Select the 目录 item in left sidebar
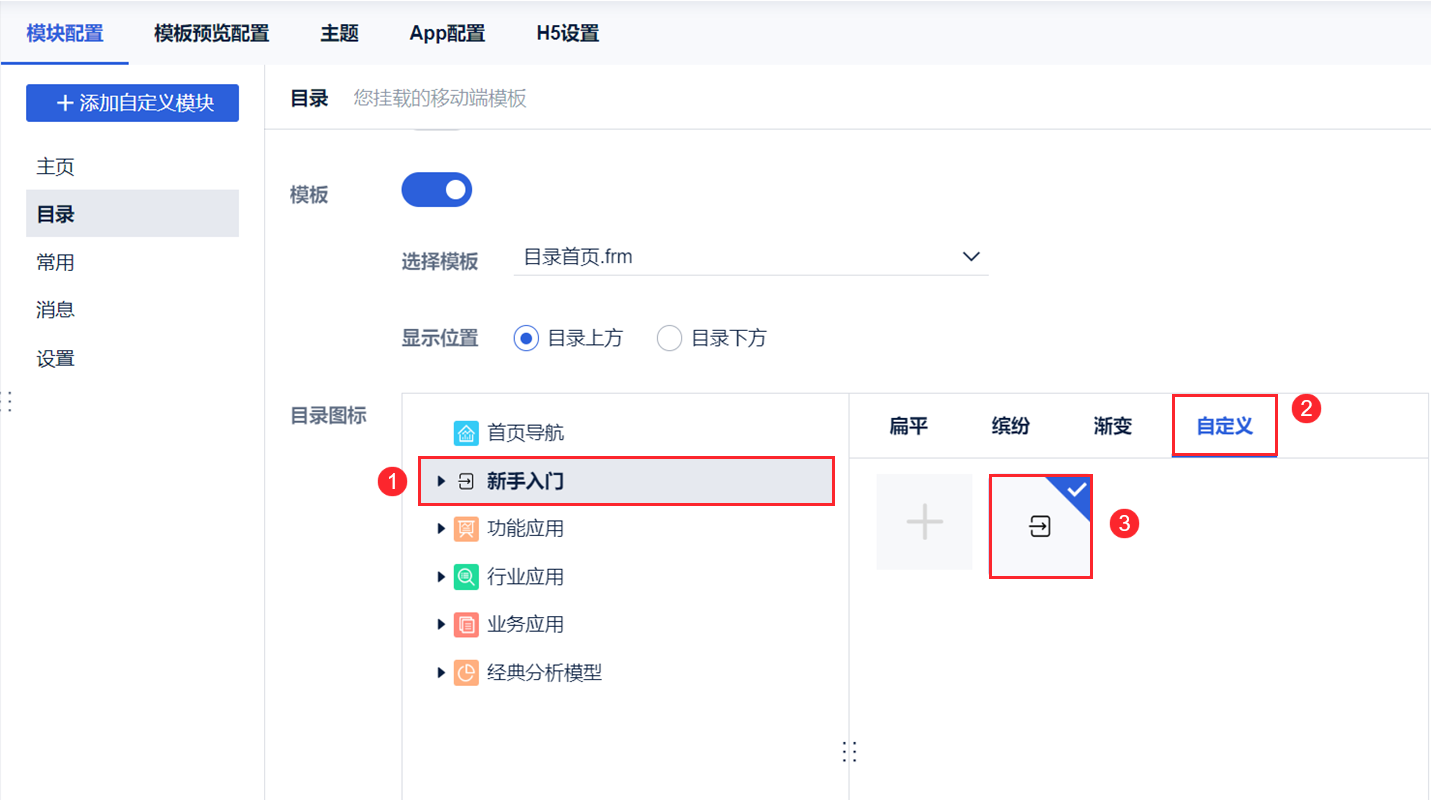 click(x=55, y=213)
